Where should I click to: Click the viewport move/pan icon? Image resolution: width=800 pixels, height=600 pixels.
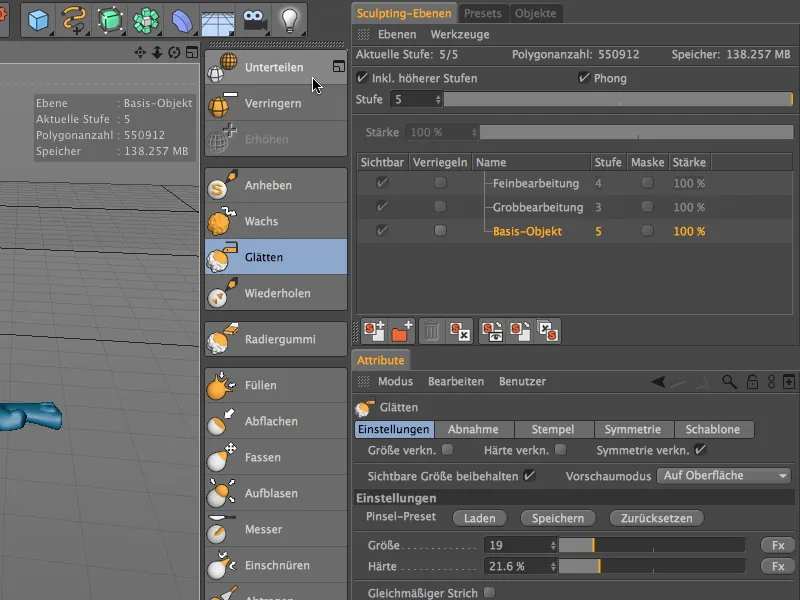pos(140,52)
